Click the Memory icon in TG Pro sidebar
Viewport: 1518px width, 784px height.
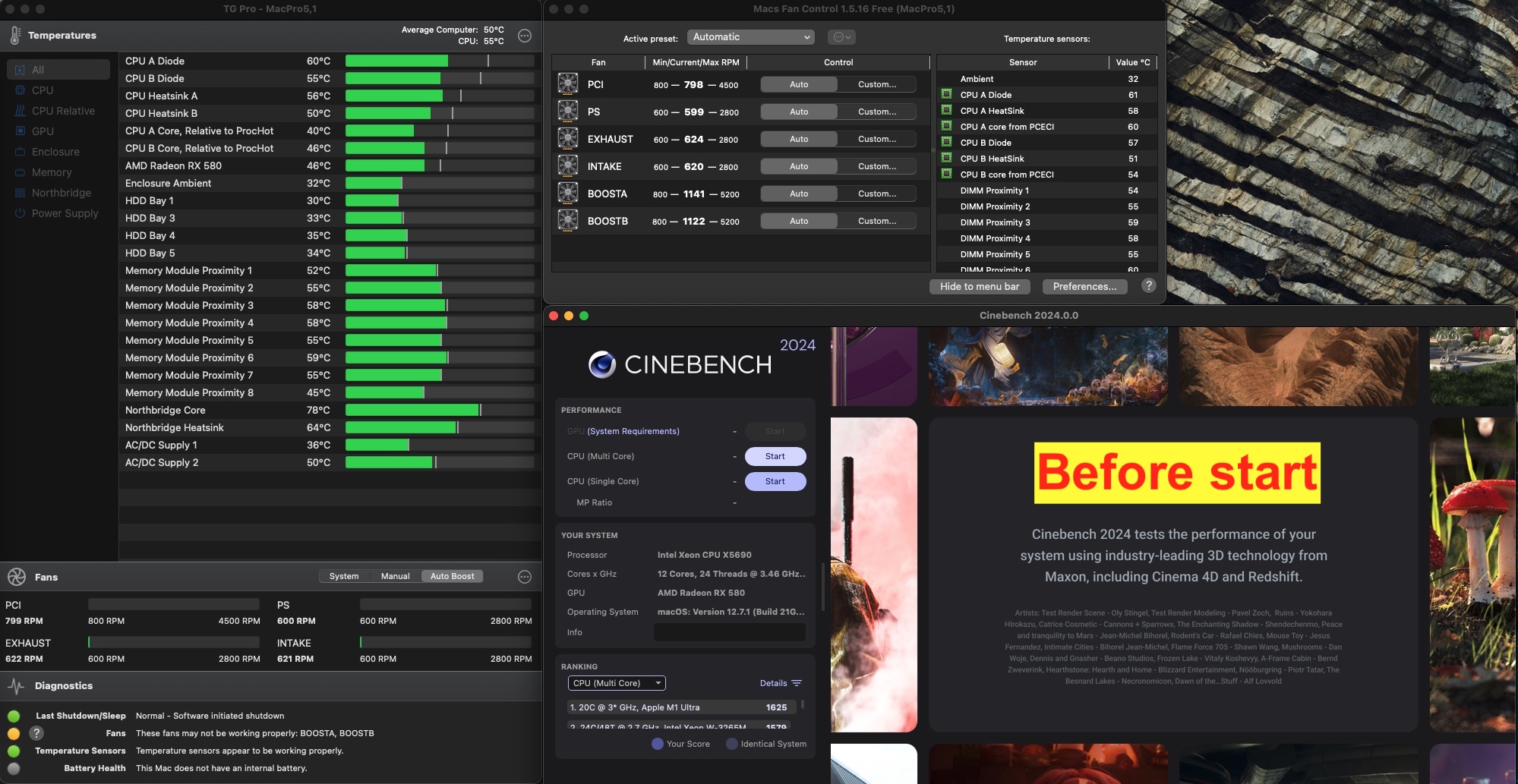(21, 172)
